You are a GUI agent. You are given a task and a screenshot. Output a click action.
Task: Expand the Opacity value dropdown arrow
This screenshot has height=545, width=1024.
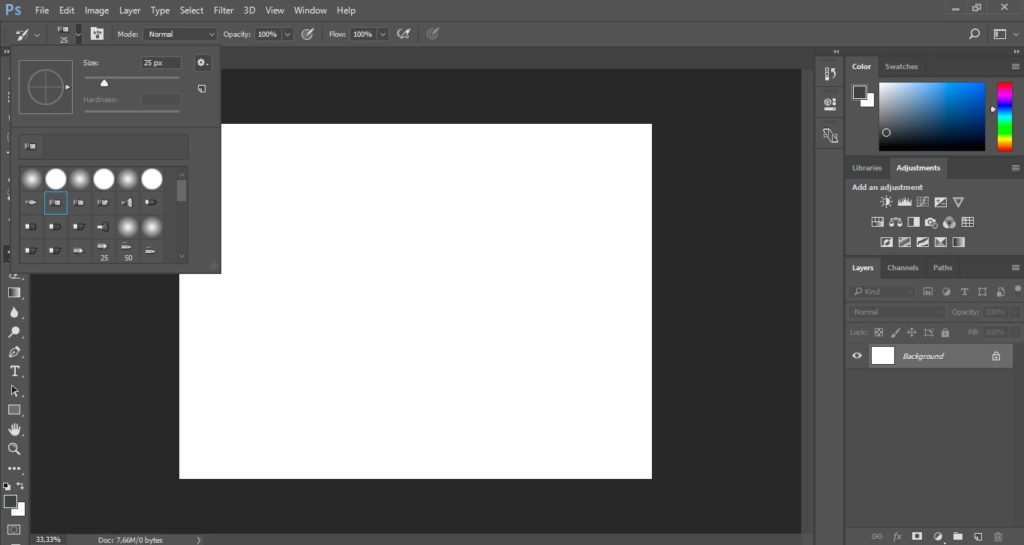[x=288, y=34]
